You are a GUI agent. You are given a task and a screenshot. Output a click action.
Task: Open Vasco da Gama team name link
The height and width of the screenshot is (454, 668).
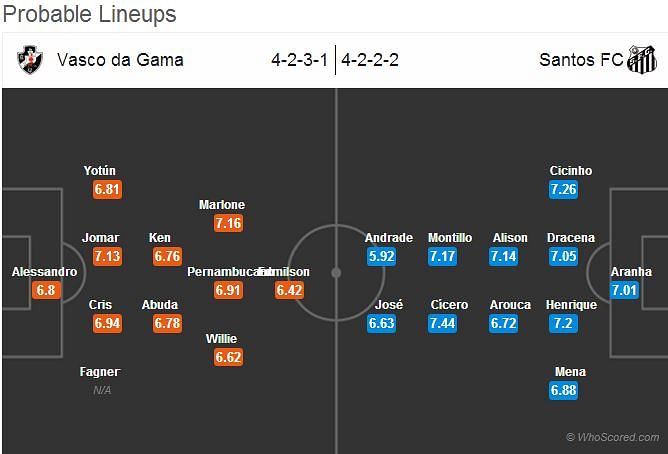pos(120,60)
